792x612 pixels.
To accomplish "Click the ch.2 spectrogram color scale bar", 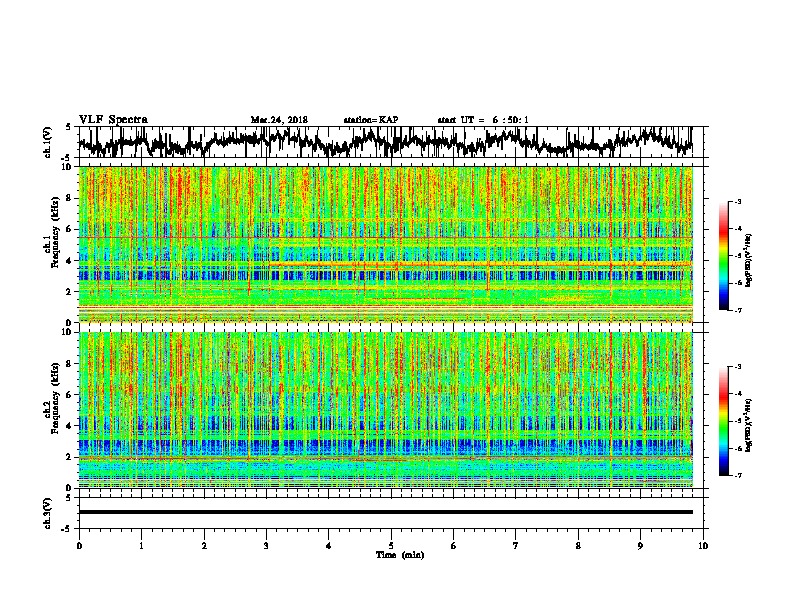I will pyautogui.click(x=723, y=421).
